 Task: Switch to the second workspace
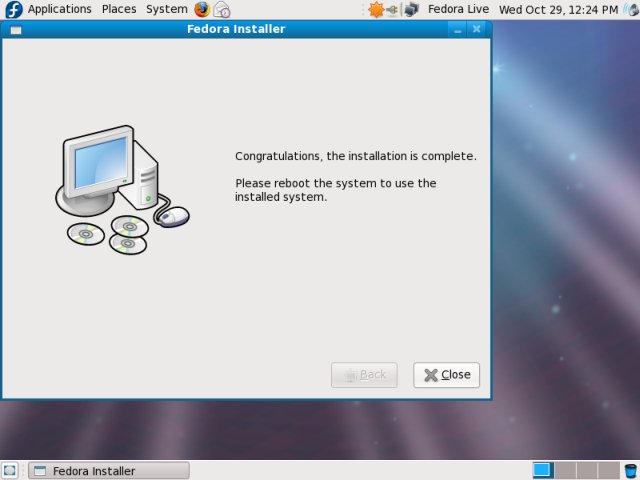tap(565, 470)
